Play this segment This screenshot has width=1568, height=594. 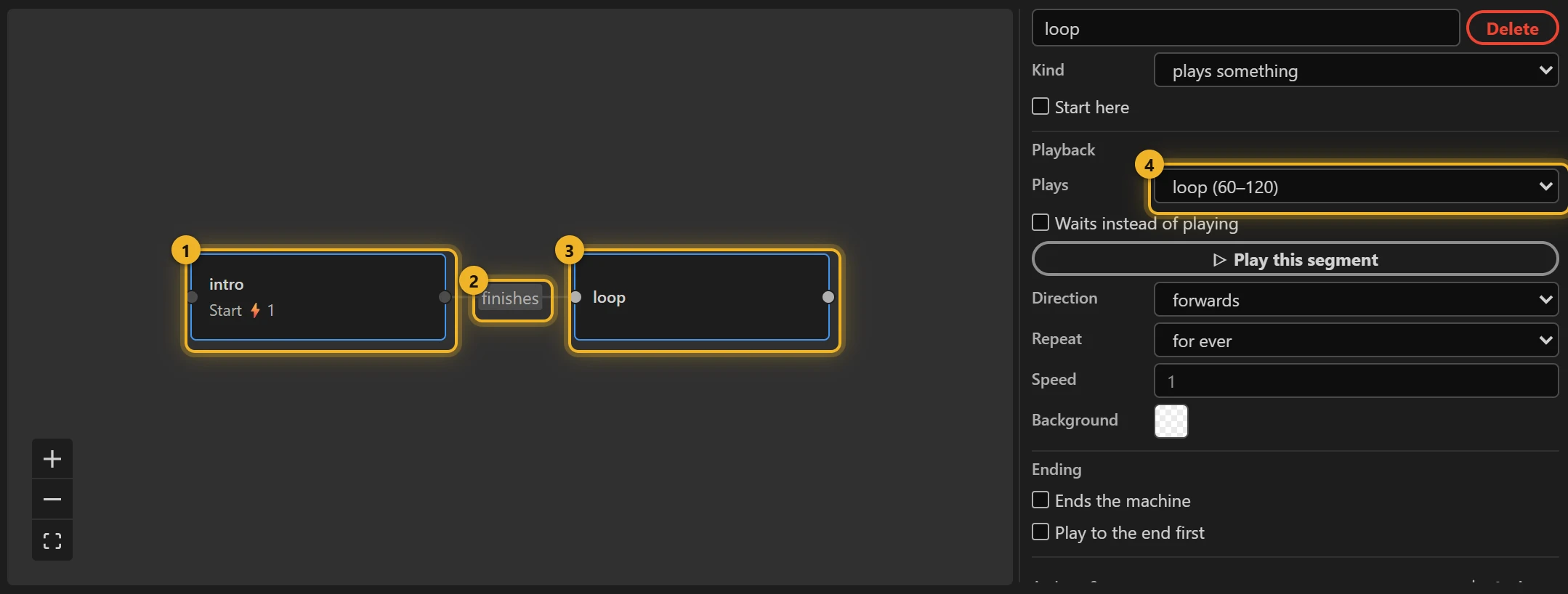[1295, 259]
